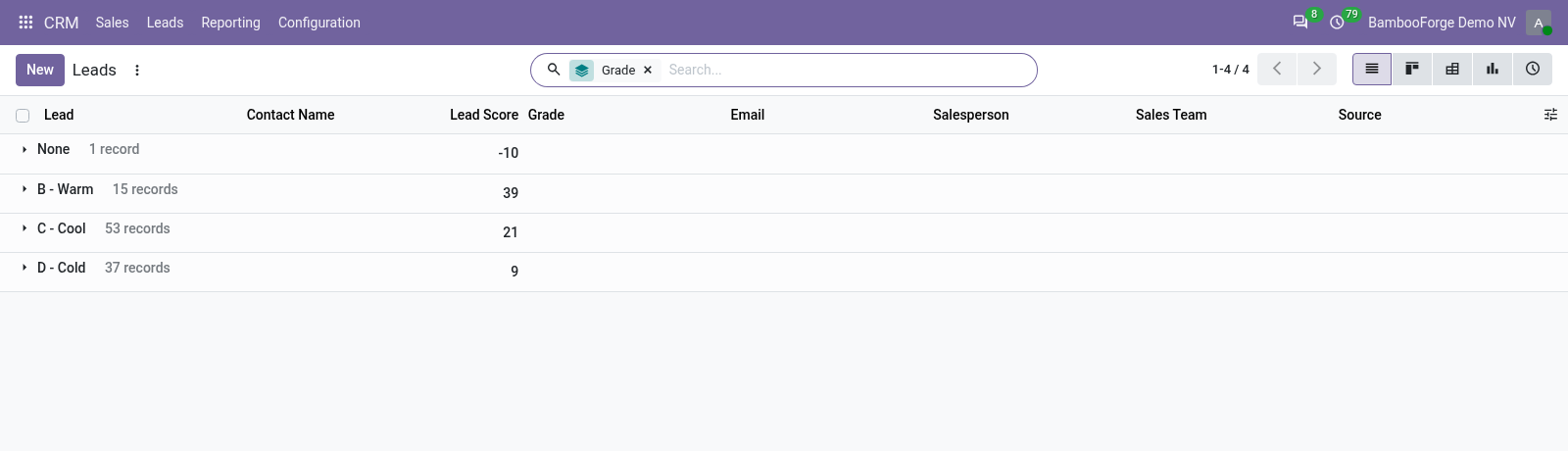
Task: Create a new lead with New button
Action: 40,70
